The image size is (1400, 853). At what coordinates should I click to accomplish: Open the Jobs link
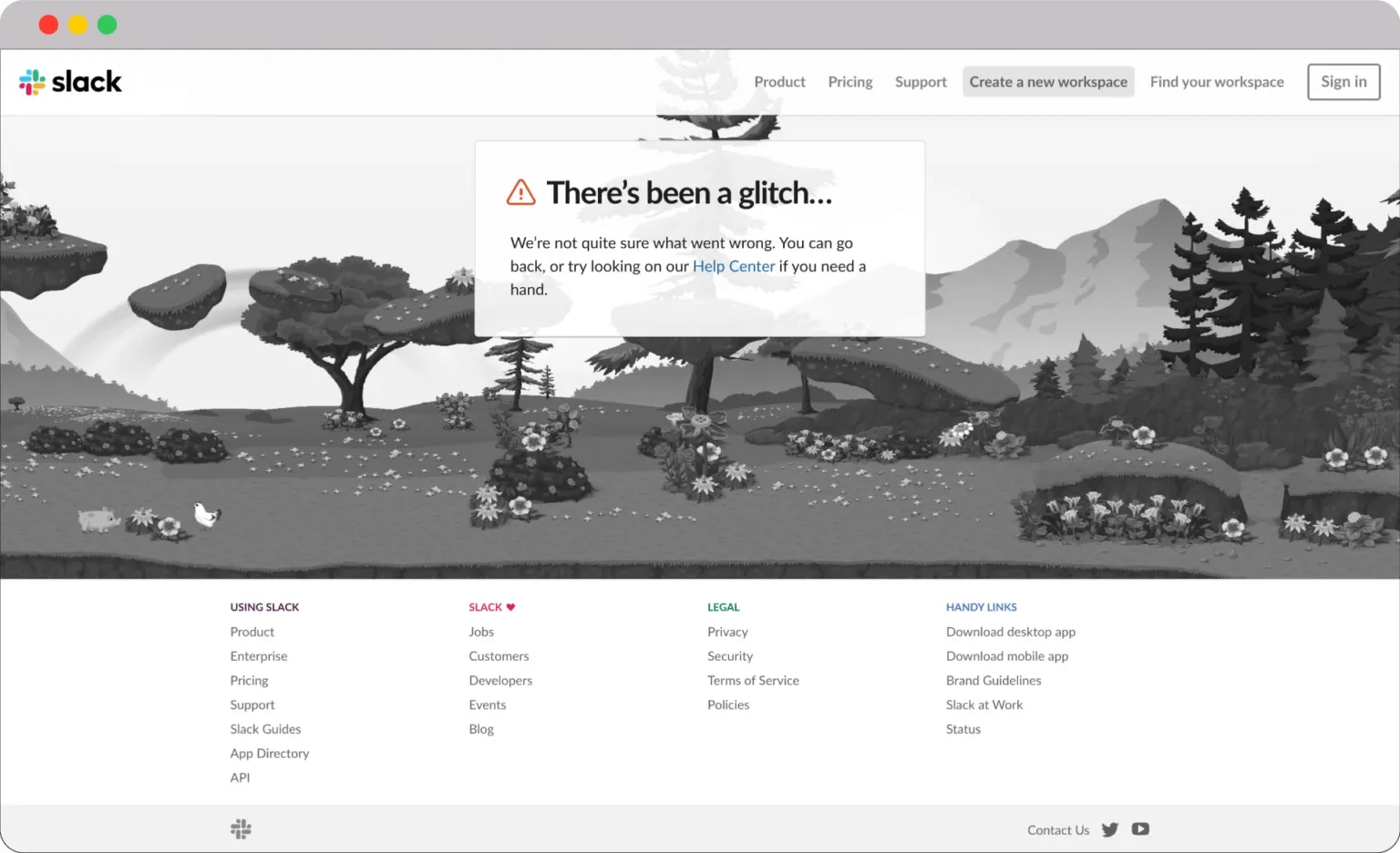pos(481,632)
